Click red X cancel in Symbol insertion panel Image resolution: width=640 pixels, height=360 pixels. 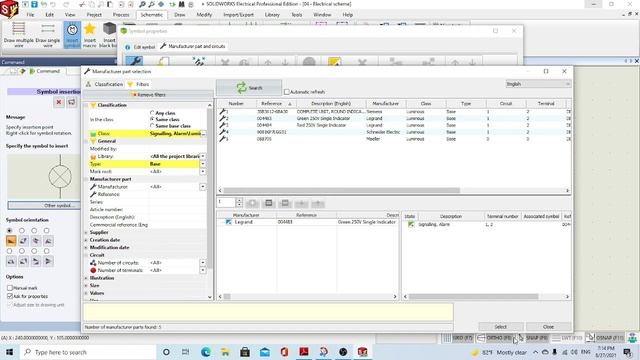[x=59, y=102]
